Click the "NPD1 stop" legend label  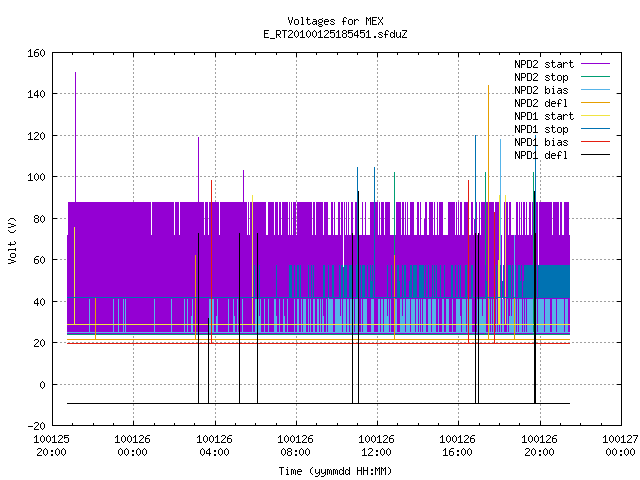click(x=541, y=129)
